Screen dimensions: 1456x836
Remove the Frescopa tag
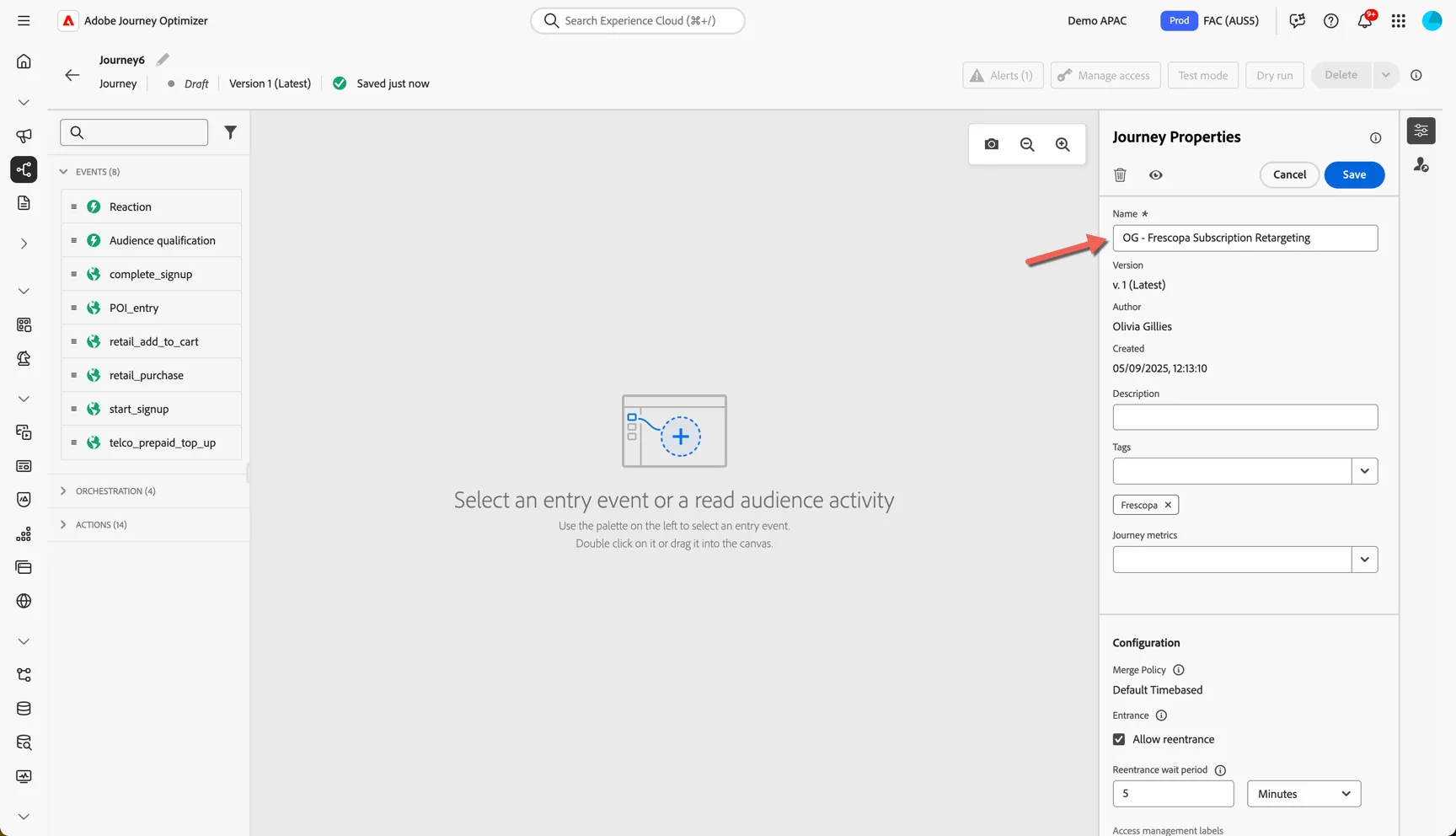point(1168,505)
